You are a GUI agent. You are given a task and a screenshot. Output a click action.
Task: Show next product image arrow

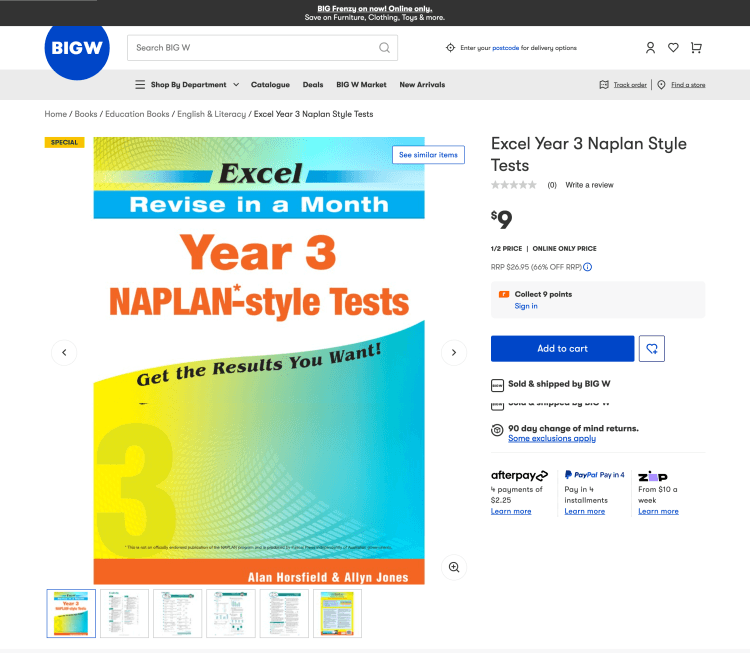pos(453,353)
